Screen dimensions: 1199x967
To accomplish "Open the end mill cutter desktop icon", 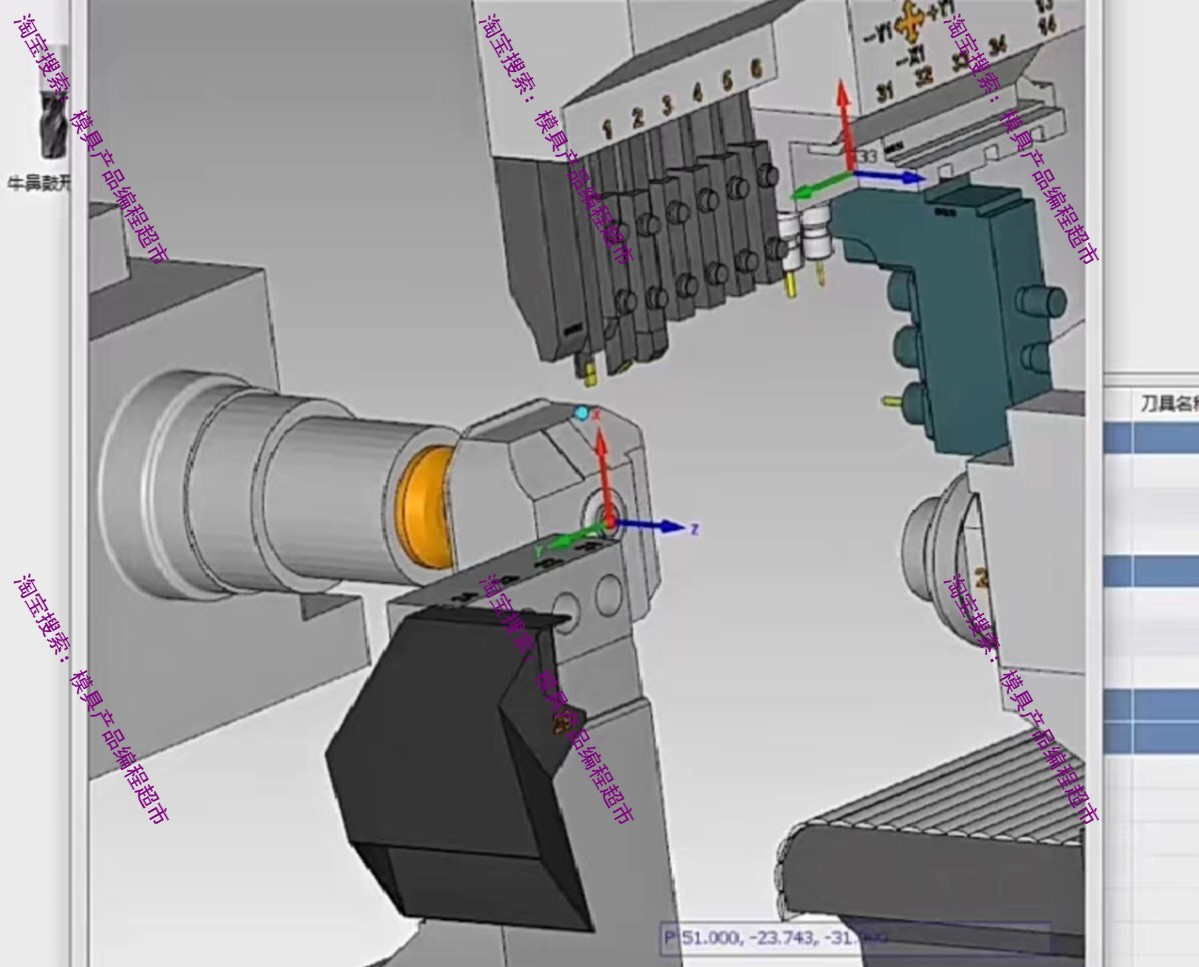I will tap(54, 126).
